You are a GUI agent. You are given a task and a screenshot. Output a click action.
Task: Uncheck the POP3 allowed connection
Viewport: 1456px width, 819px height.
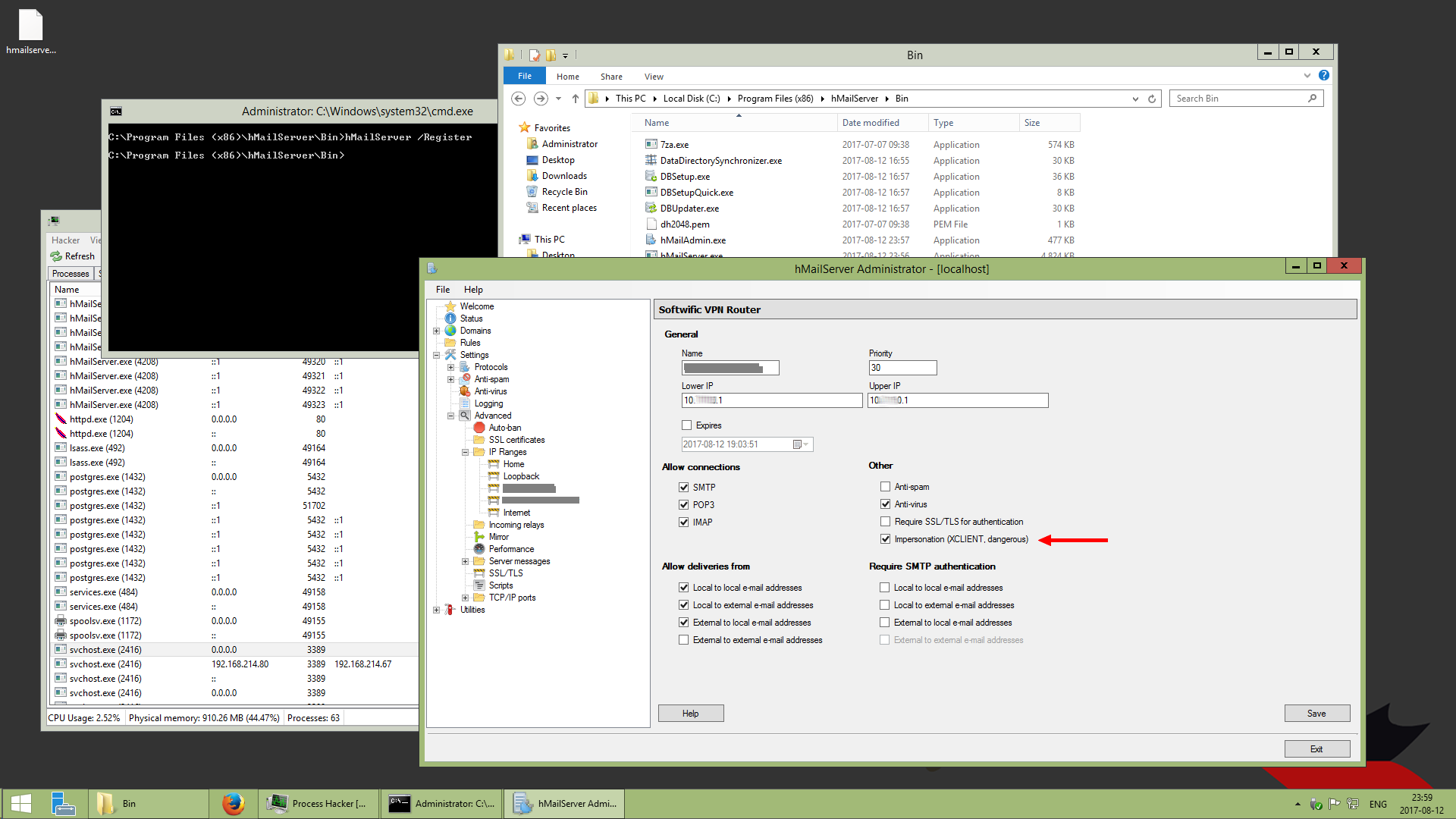684,504
